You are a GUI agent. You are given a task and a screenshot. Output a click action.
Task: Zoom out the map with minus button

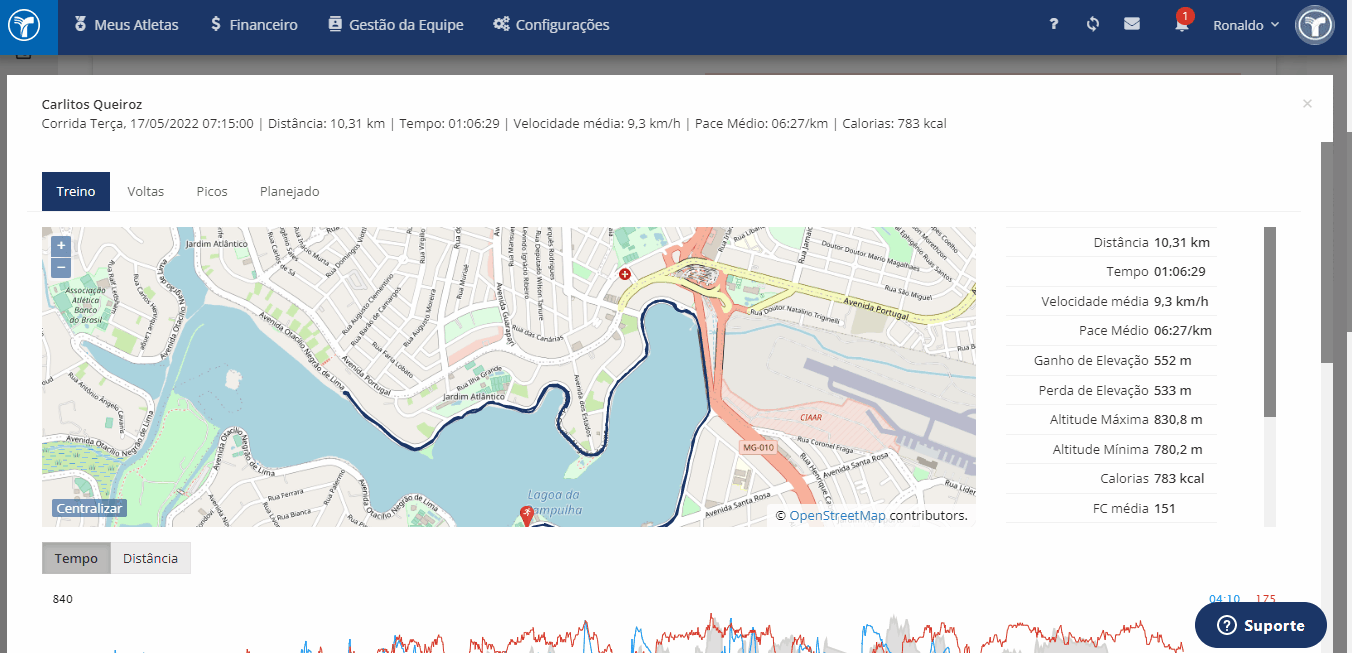[x=61, y=267]
